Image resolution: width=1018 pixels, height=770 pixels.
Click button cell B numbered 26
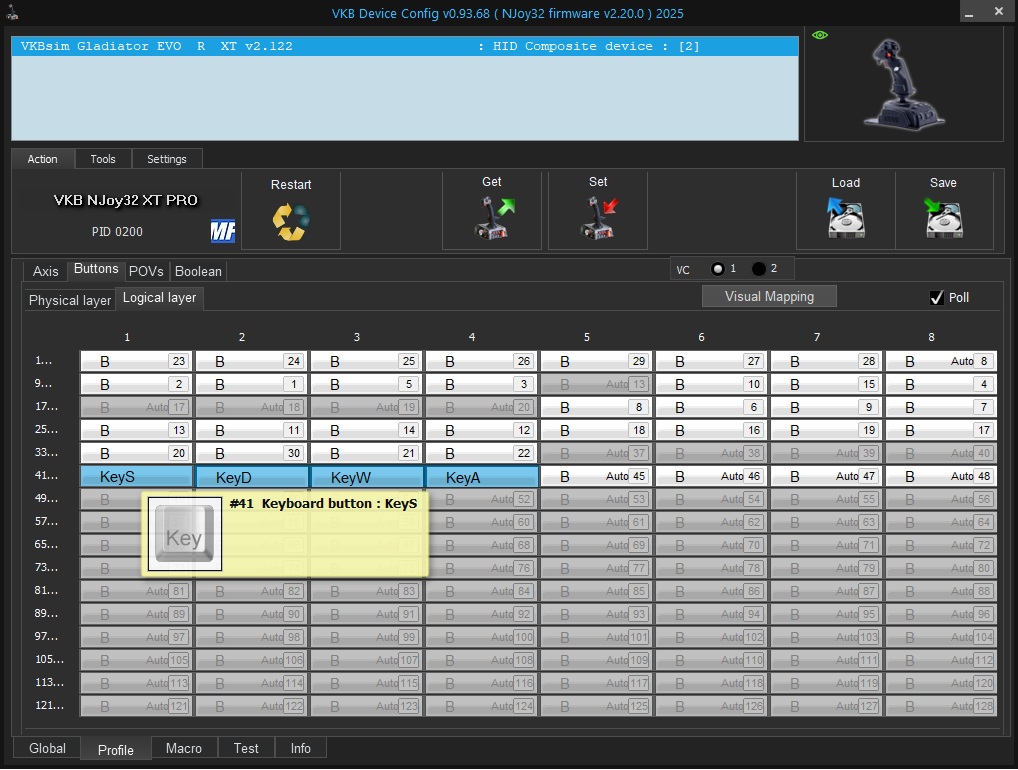point(482,361)
